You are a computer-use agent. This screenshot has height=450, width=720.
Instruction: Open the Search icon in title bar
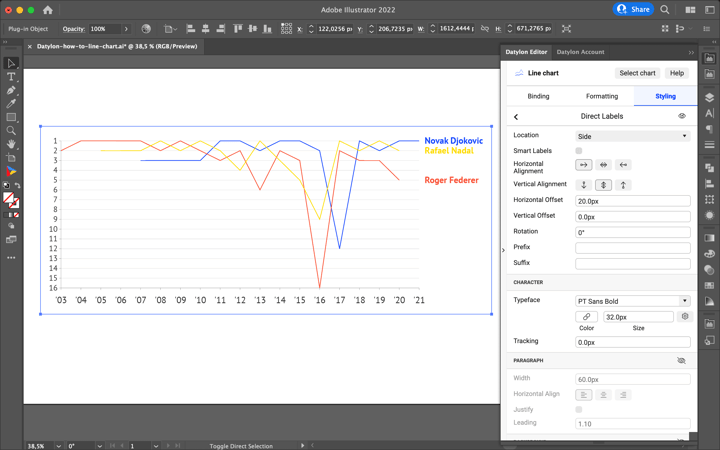click(664, 10)
